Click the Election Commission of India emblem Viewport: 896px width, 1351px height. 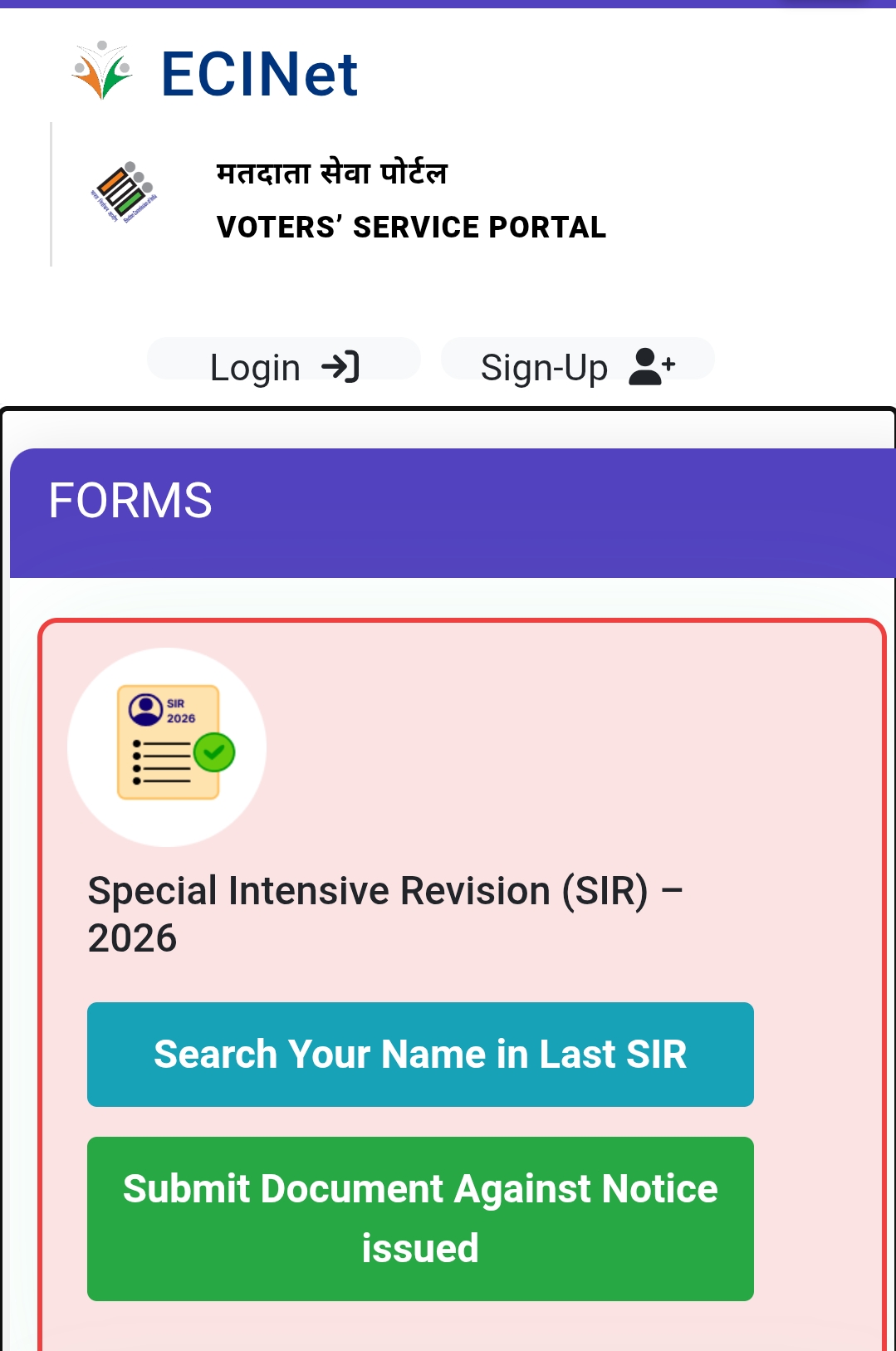(124, 193)
